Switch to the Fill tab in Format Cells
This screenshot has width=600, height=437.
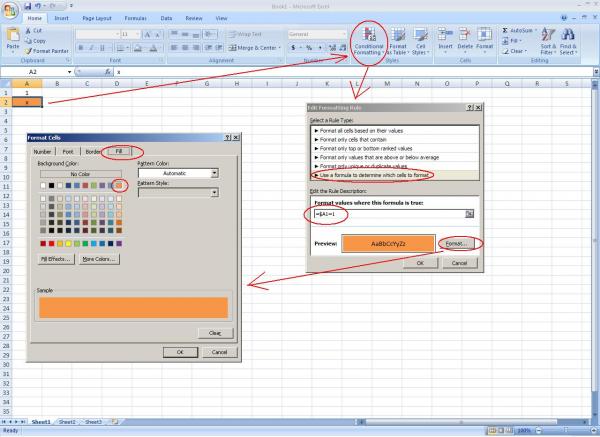[118, 151]
